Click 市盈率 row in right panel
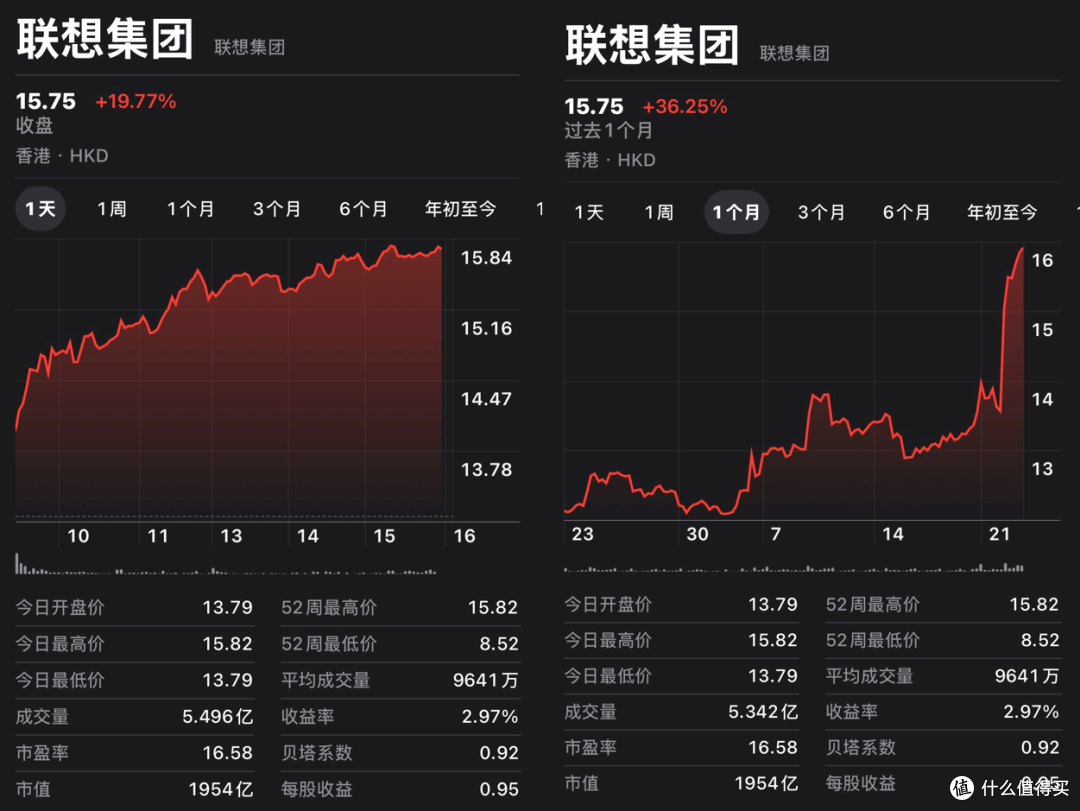1080x811 pixels. [681, 748]
